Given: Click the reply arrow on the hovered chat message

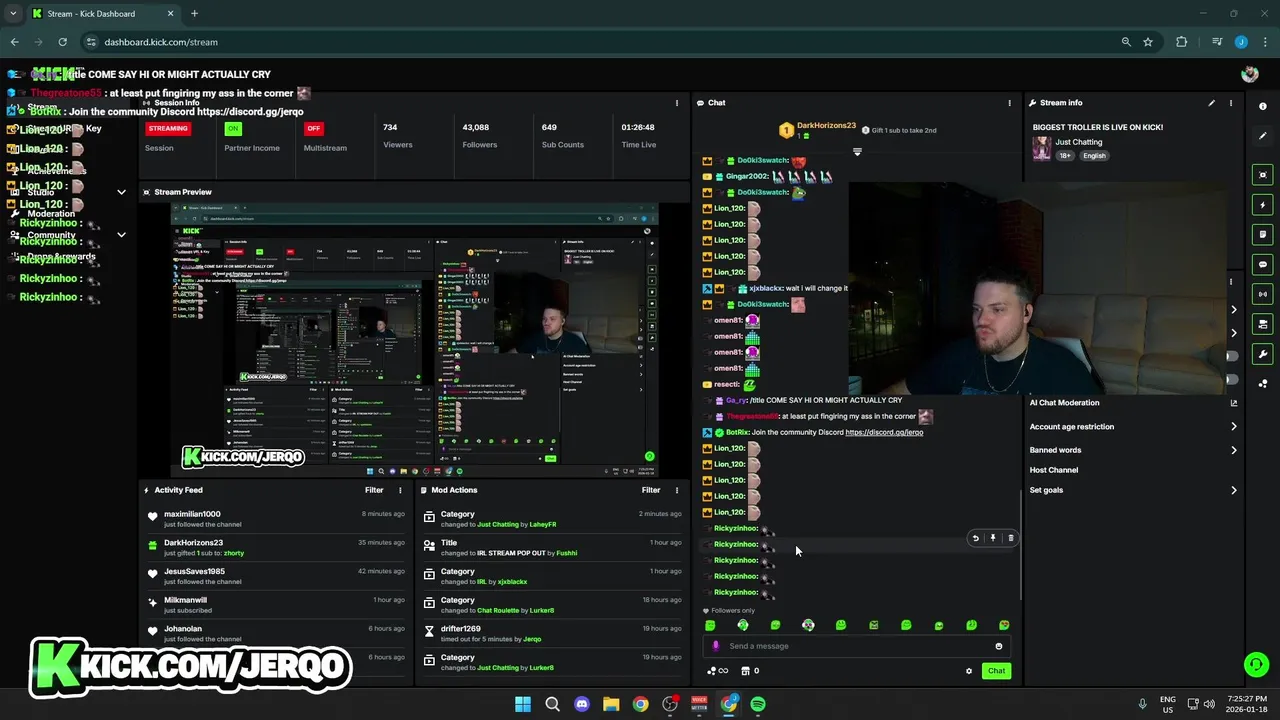Looking at the screenshot, I should tap(976, 538).
